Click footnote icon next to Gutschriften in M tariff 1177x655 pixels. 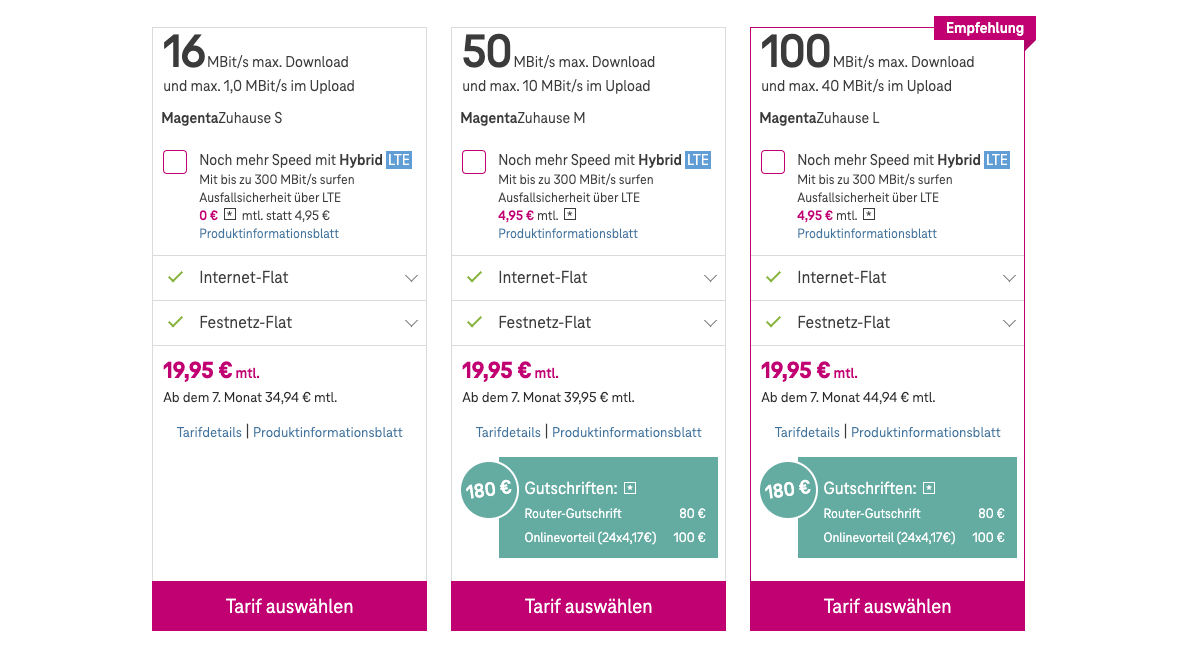tap(630, 488)
